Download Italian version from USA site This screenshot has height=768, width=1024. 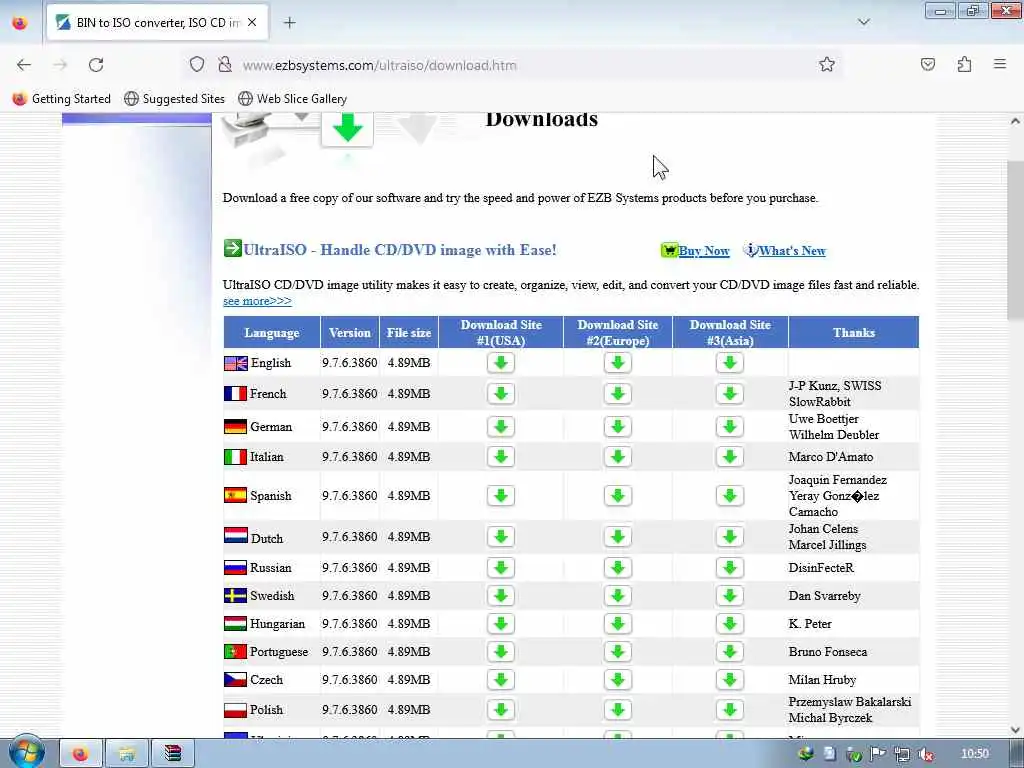pos(501,457)
